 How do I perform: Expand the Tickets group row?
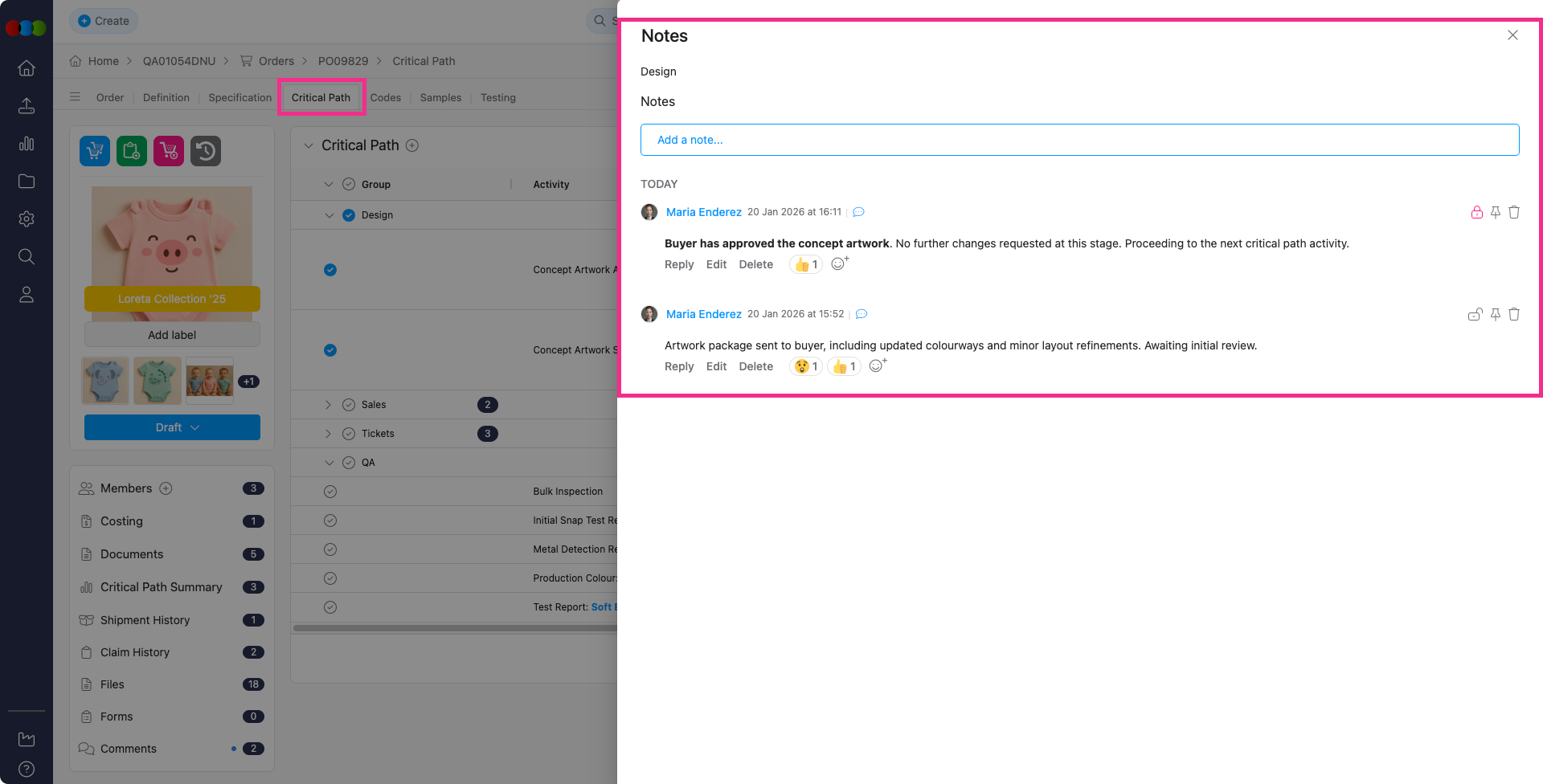[328, 434]
